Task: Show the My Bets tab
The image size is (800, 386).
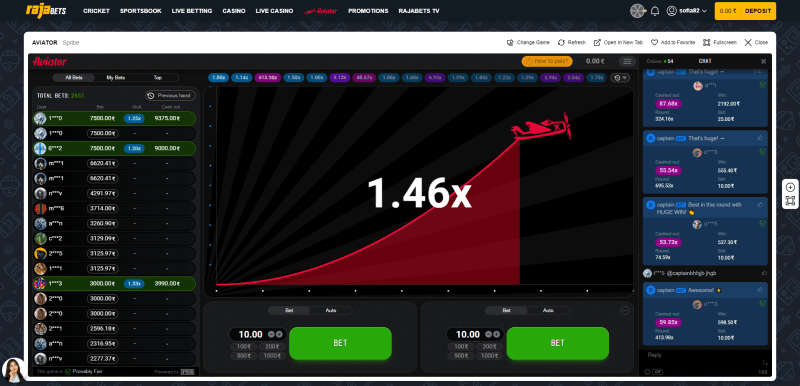Action: (x=116, y=78)
